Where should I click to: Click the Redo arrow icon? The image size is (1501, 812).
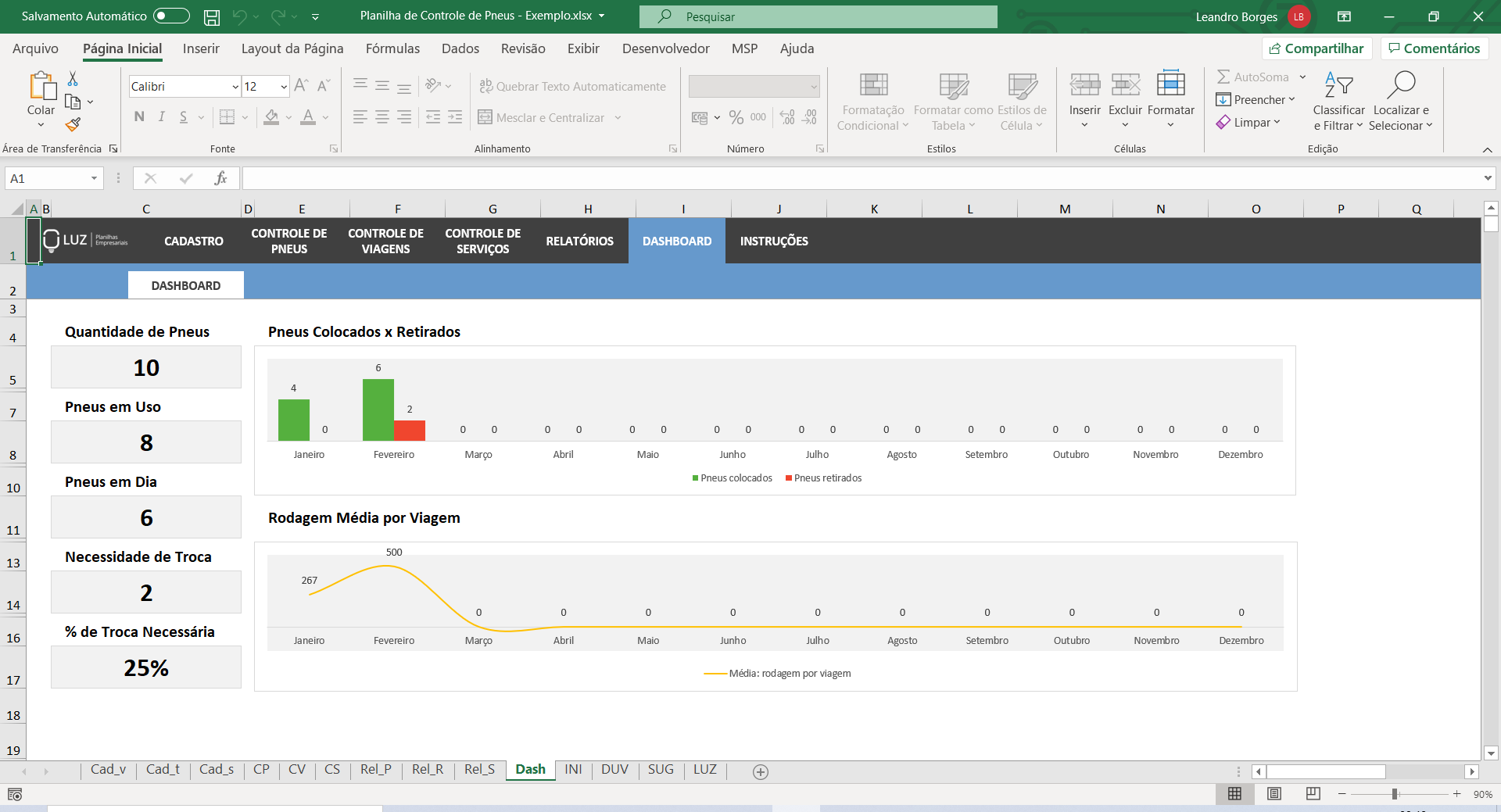pos(278,16)
